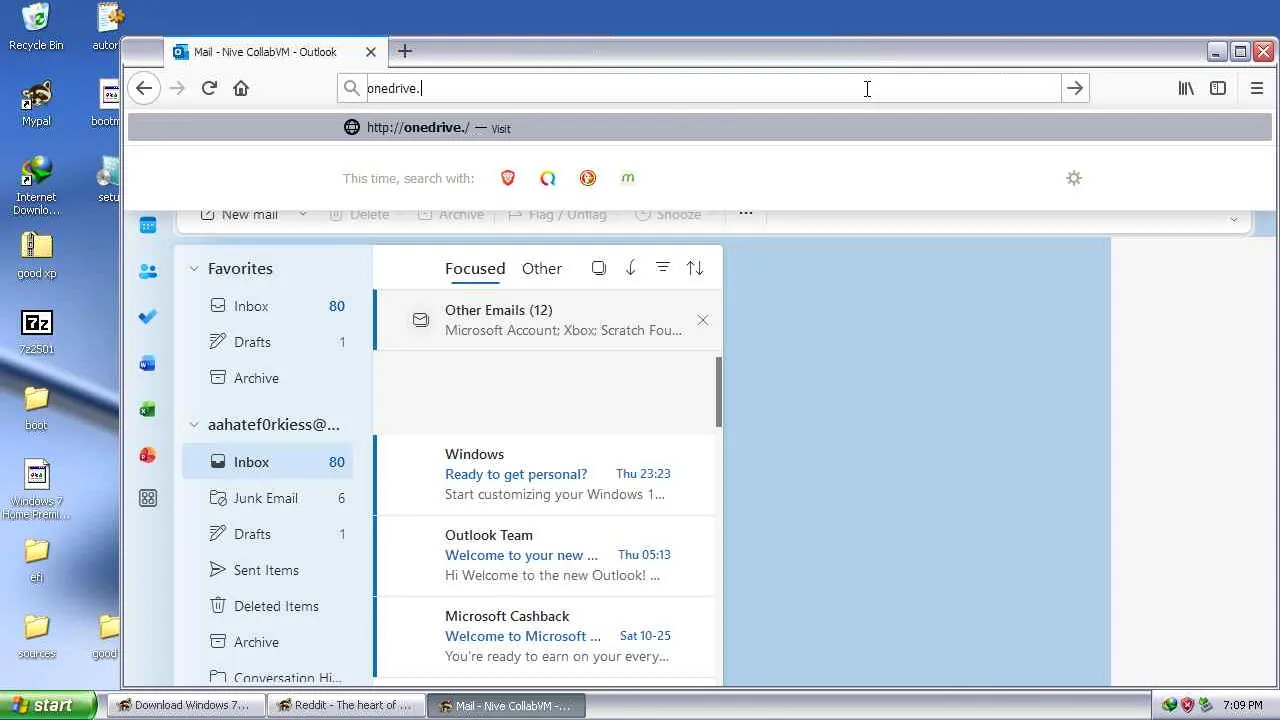Open the Microsoft Cashback email
Viewport: 1280px width, 720px height.
tap(547, 636)
